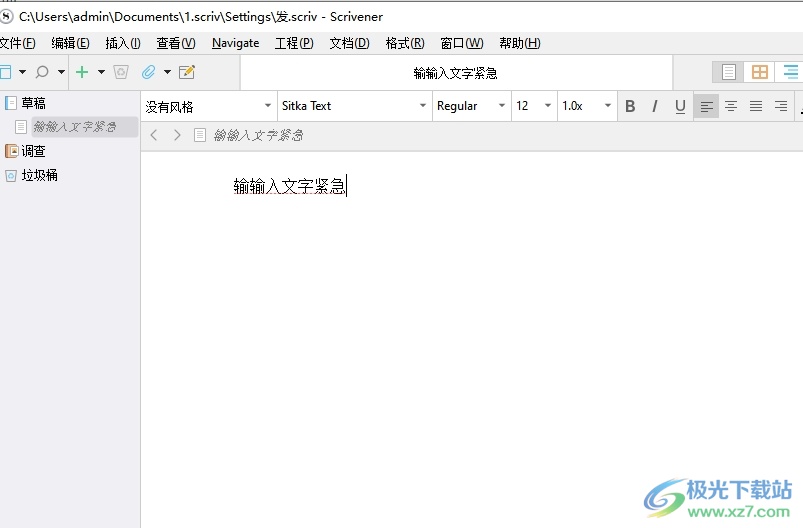Click the green plus add document icon
Image resolution: width=803 pixels, height=528 pixels.
point(82,72)
